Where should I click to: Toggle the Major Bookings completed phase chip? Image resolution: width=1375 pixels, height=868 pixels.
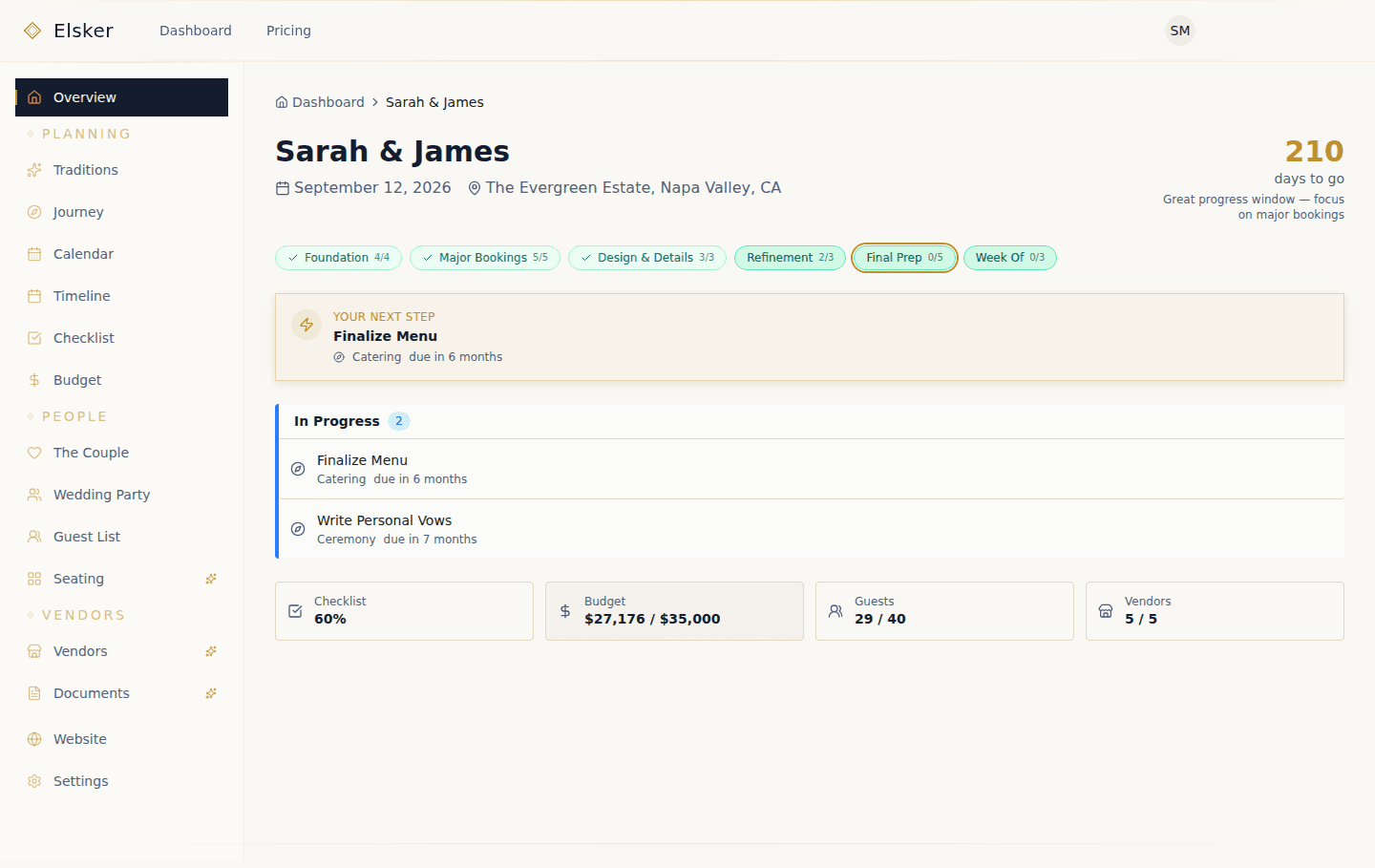(485, 257)
